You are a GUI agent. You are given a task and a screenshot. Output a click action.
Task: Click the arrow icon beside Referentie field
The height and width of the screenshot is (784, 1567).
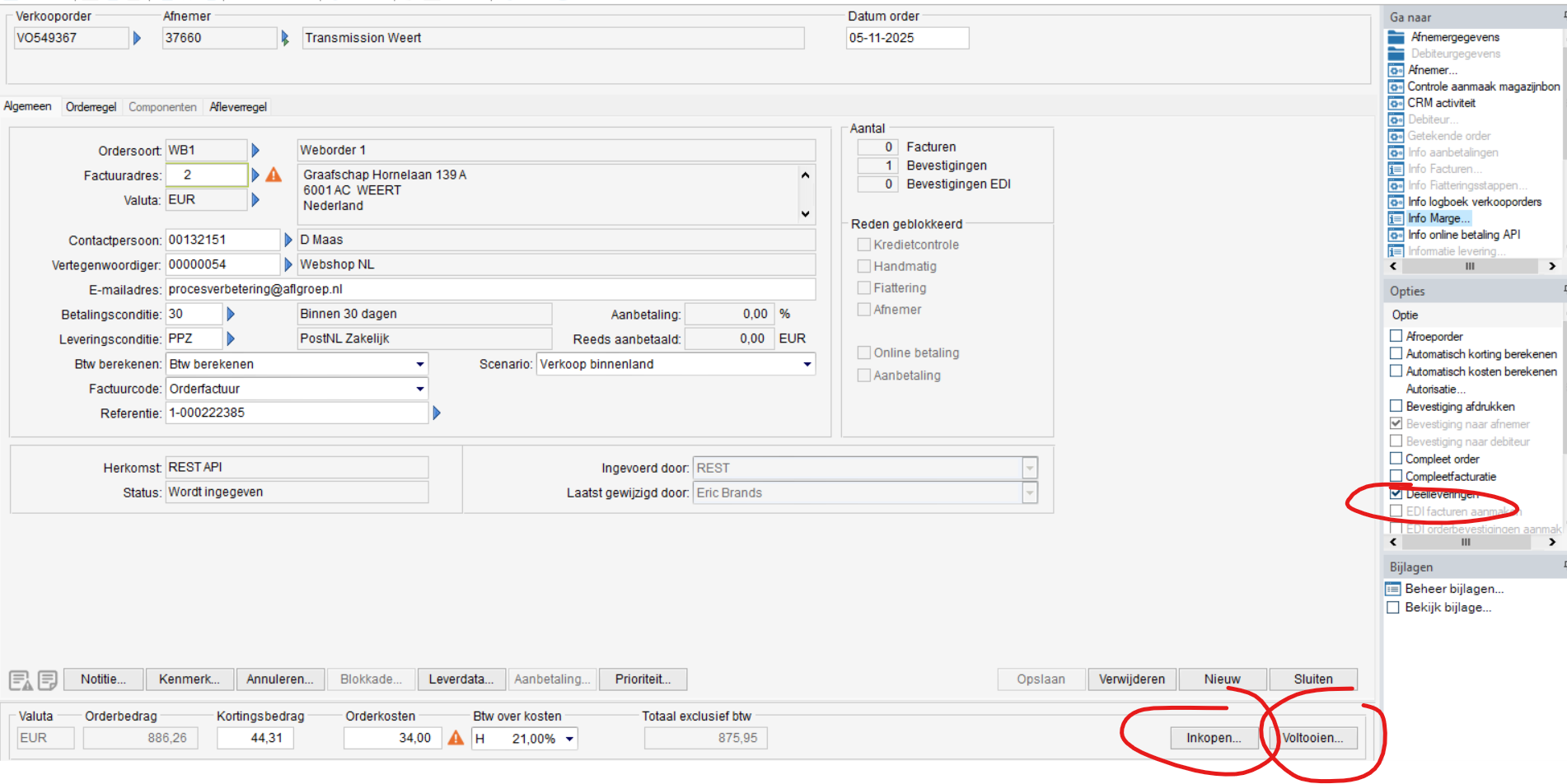[x=437, y=413]
